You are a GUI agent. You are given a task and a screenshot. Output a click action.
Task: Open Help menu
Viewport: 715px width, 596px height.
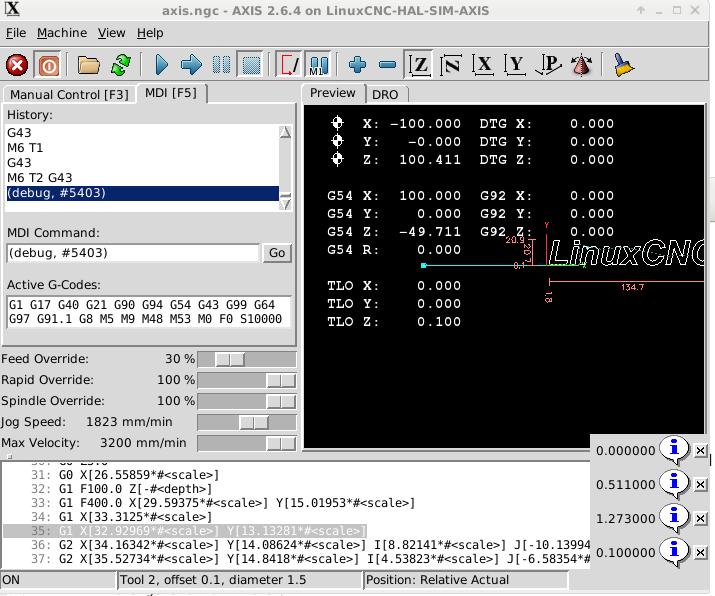pos(150,33)
